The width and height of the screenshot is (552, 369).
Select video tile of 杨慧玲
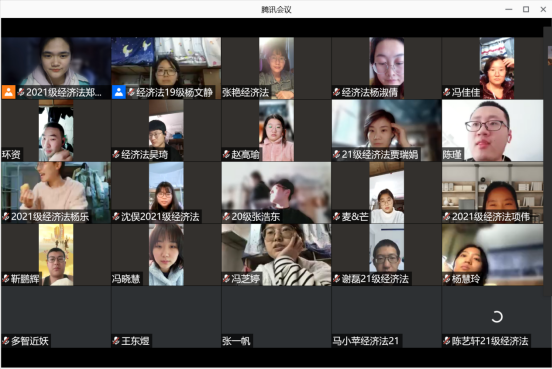[493, 255]
